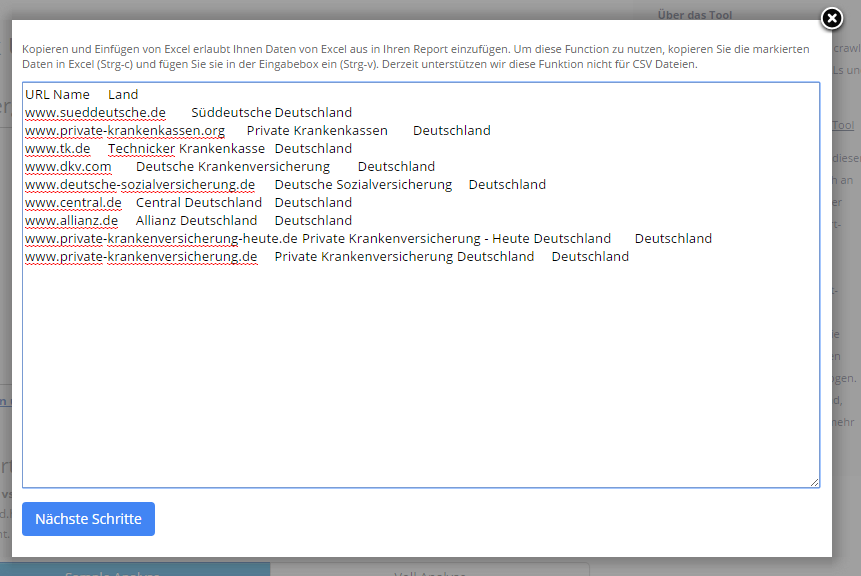Click the resize handle of the text area
Image resolution: width=861 pixels, height=576 pixels.
(814, 482)
